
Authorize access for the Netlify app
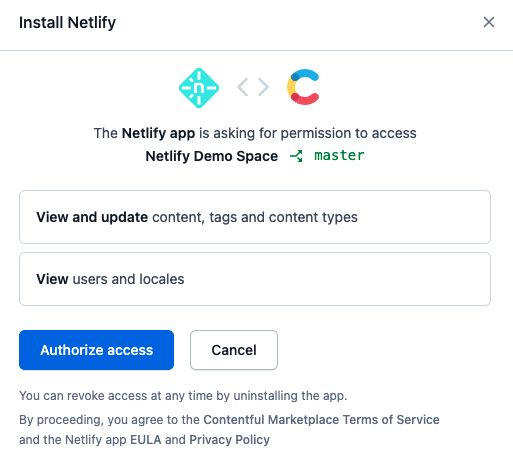pos(96,350)
